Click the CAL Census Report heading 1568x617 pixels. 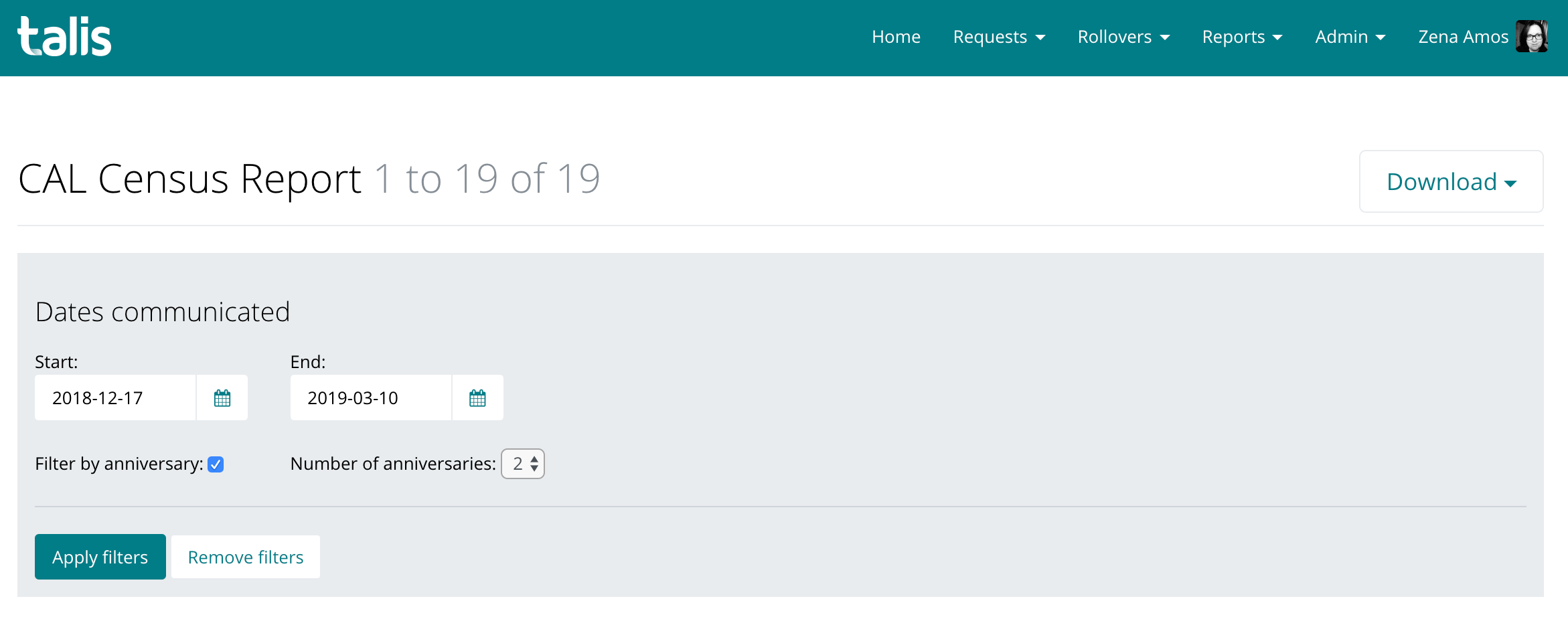point(190,179)
